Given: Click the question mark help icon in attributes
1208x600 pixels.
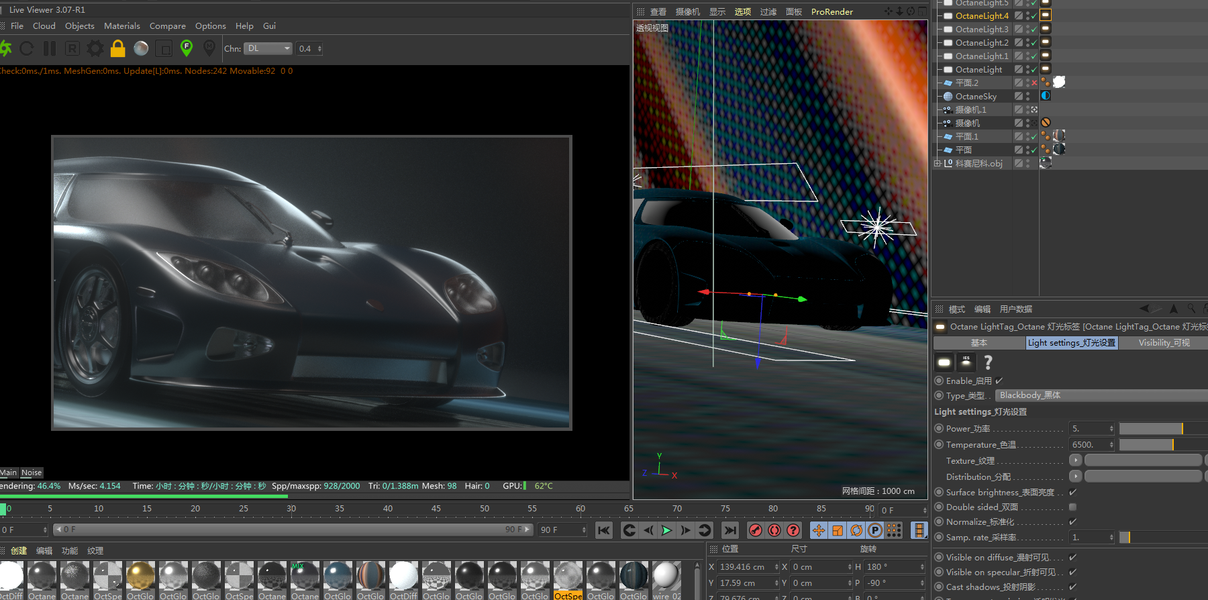Looking at the screenshot, I should (x=988, y=362).
